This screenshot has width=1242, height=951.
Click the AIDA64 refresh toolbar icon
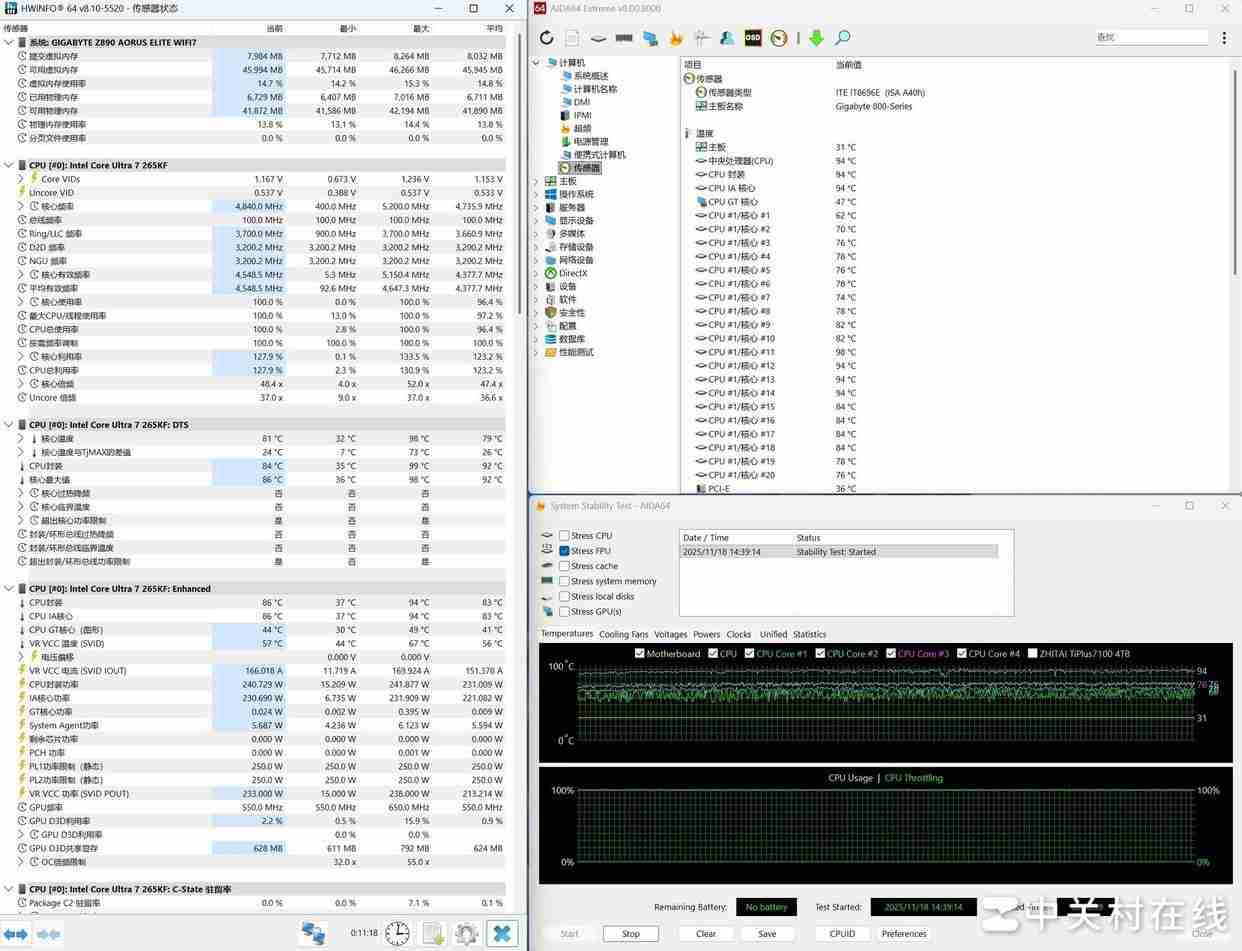546,38
